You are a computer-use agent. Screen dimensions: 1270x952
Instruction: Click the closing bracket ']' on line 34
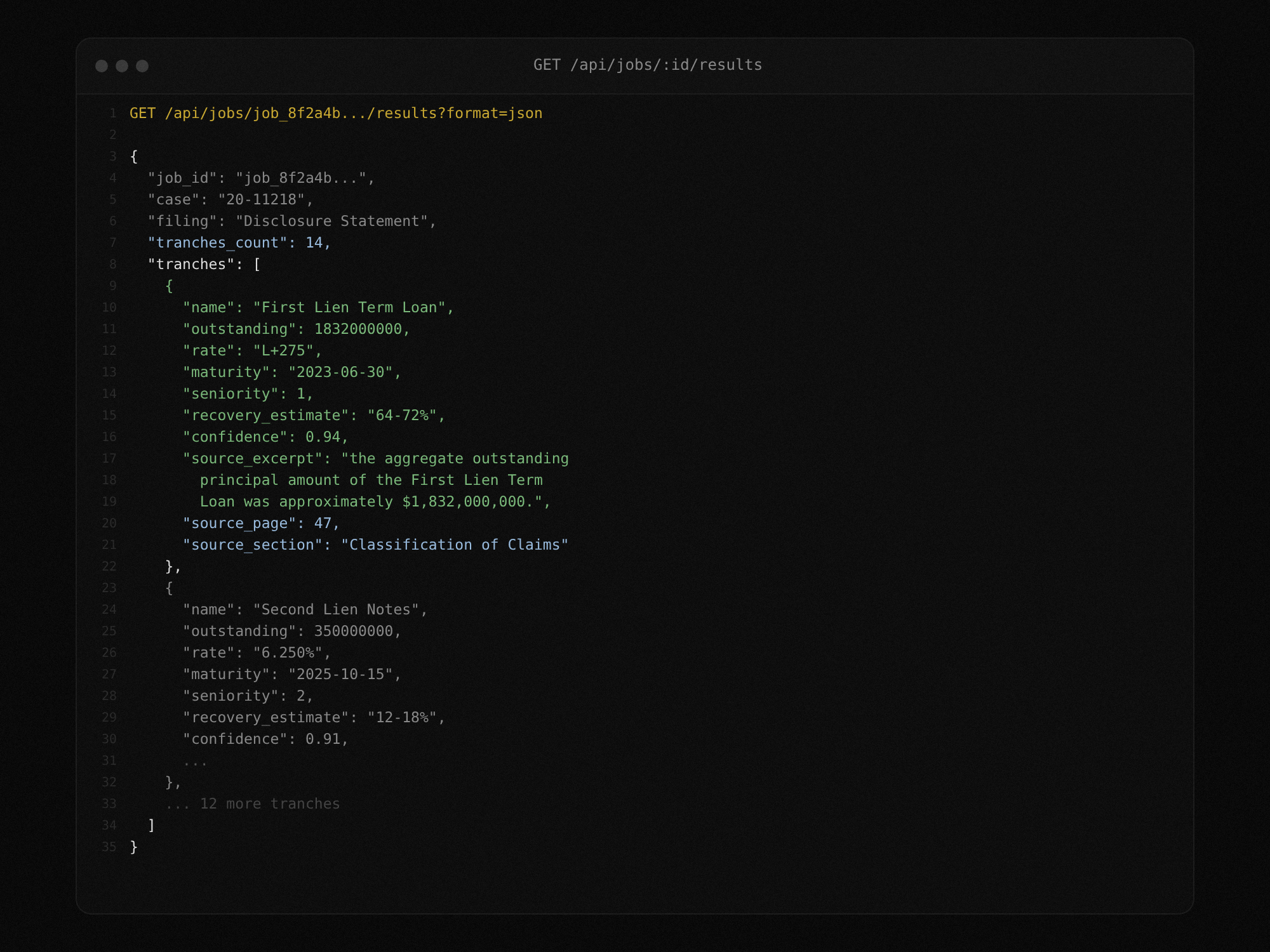click(151, 825)
